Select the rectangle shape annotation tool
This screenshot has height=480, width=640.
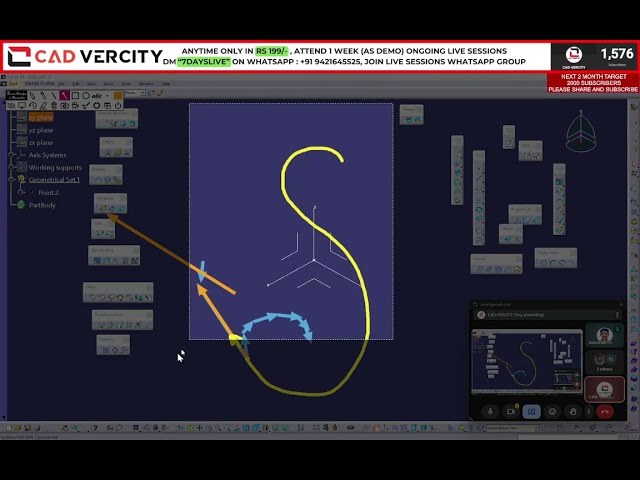click(76, 96)
